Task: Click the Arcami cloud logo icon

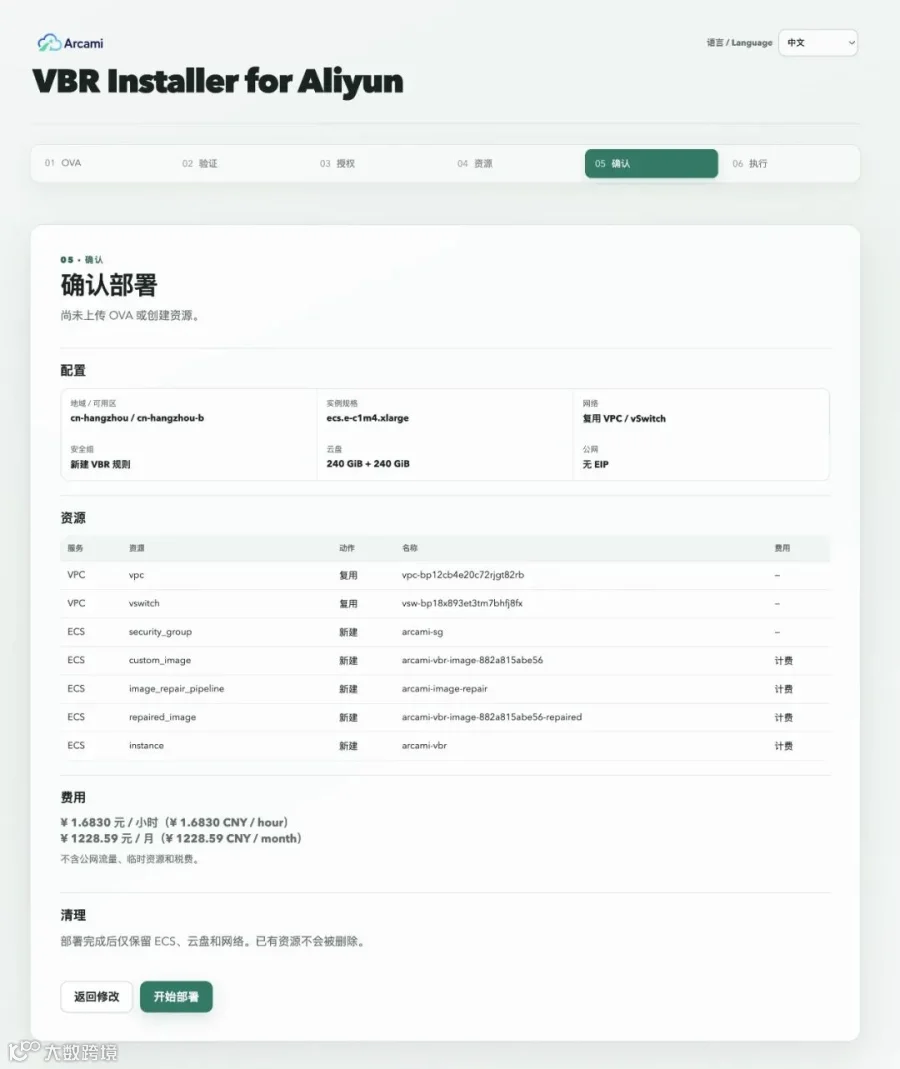Action: tap(49, 43)
